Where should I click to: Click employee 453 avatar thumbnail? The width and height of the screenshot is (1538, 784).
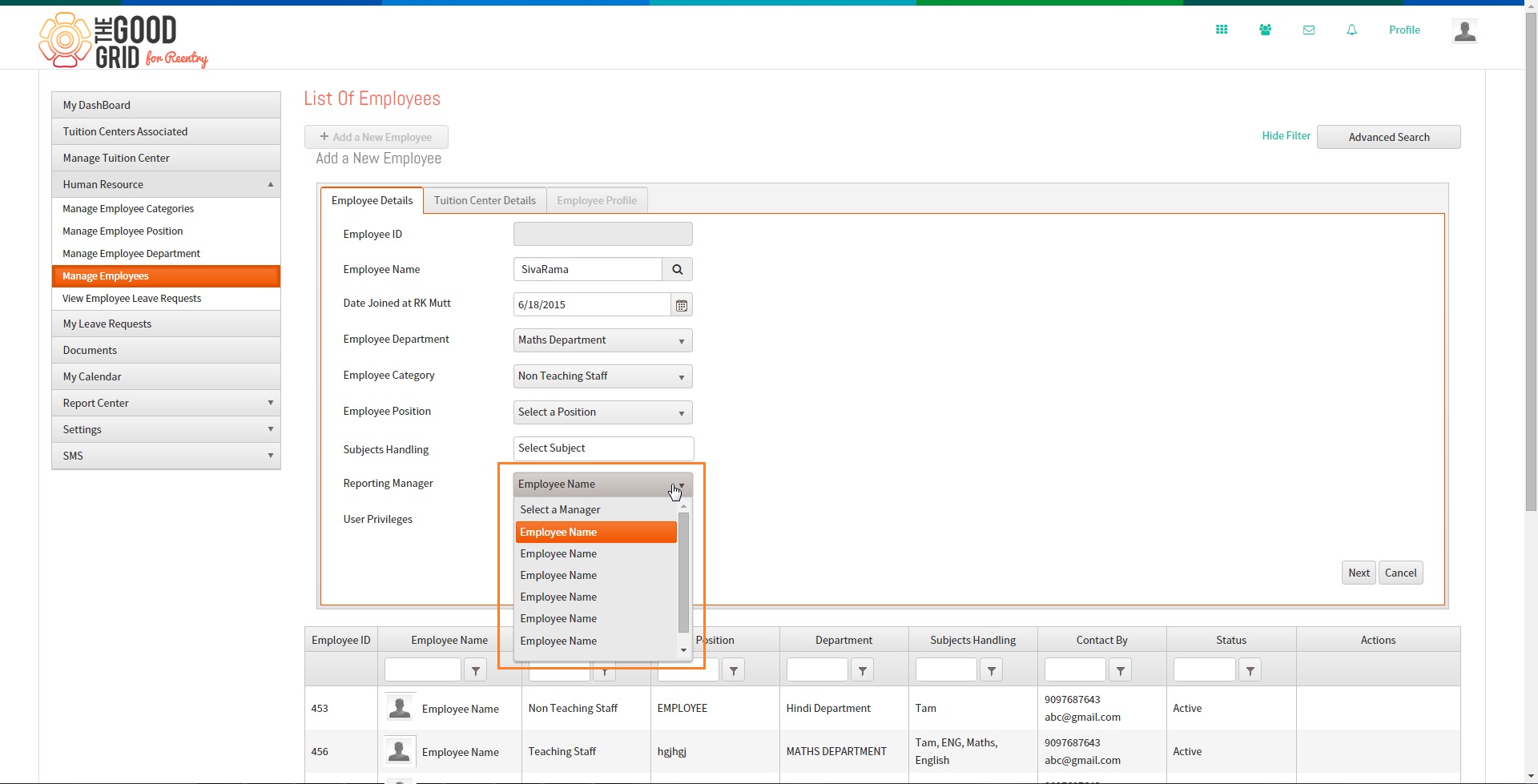[x=400, y=708]
